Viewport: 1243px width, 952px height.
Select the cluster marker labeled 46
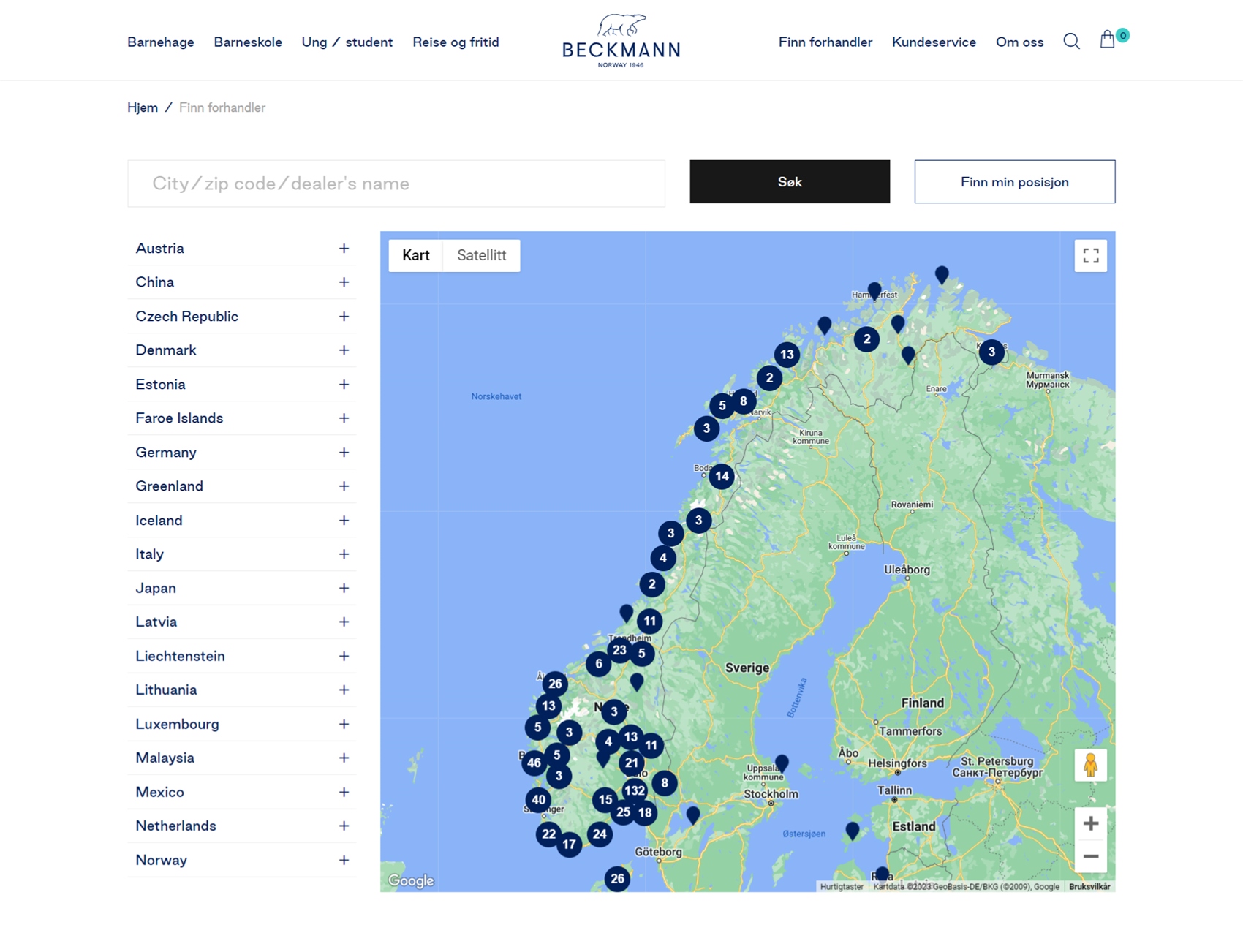(x=534, y=763)
